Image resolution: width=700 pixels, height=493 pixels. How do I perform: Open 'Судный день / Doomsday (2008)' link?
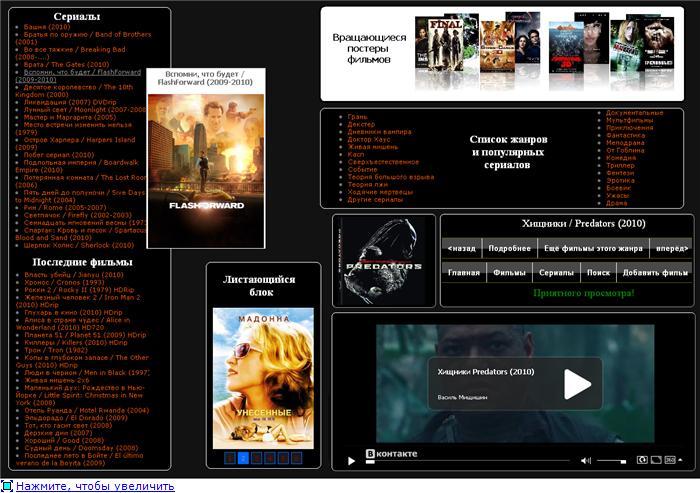(81, 448)
